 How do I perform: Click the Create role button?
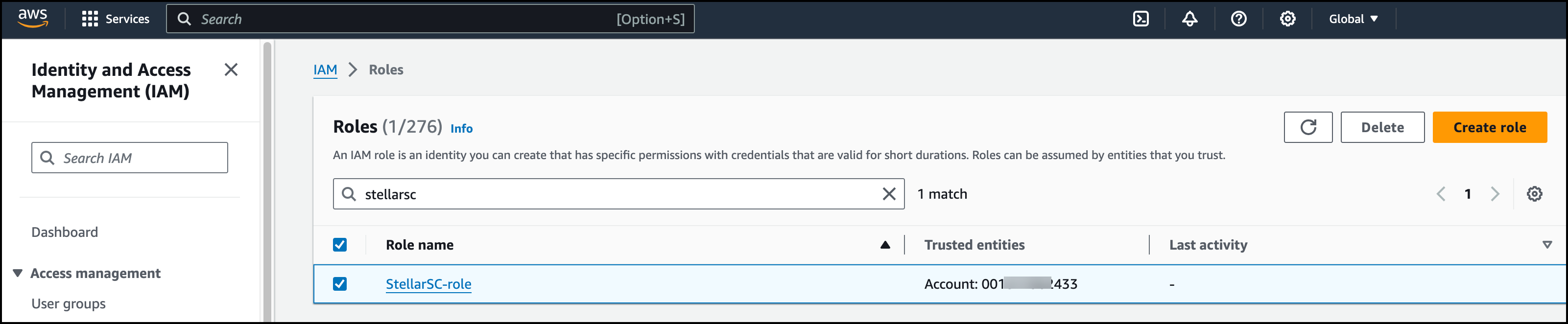point(1489,127)
